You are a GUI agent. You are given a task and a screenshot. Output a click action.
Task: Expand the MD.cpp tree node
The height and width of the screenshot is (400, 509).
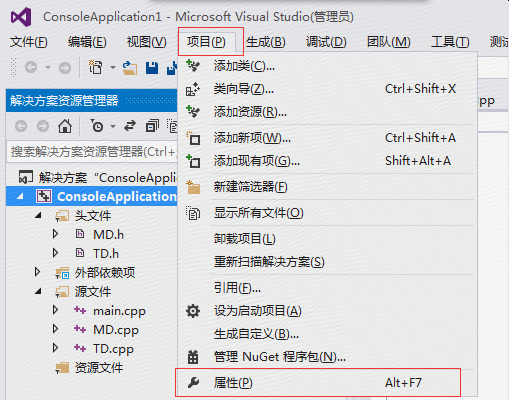click(56, 329)
